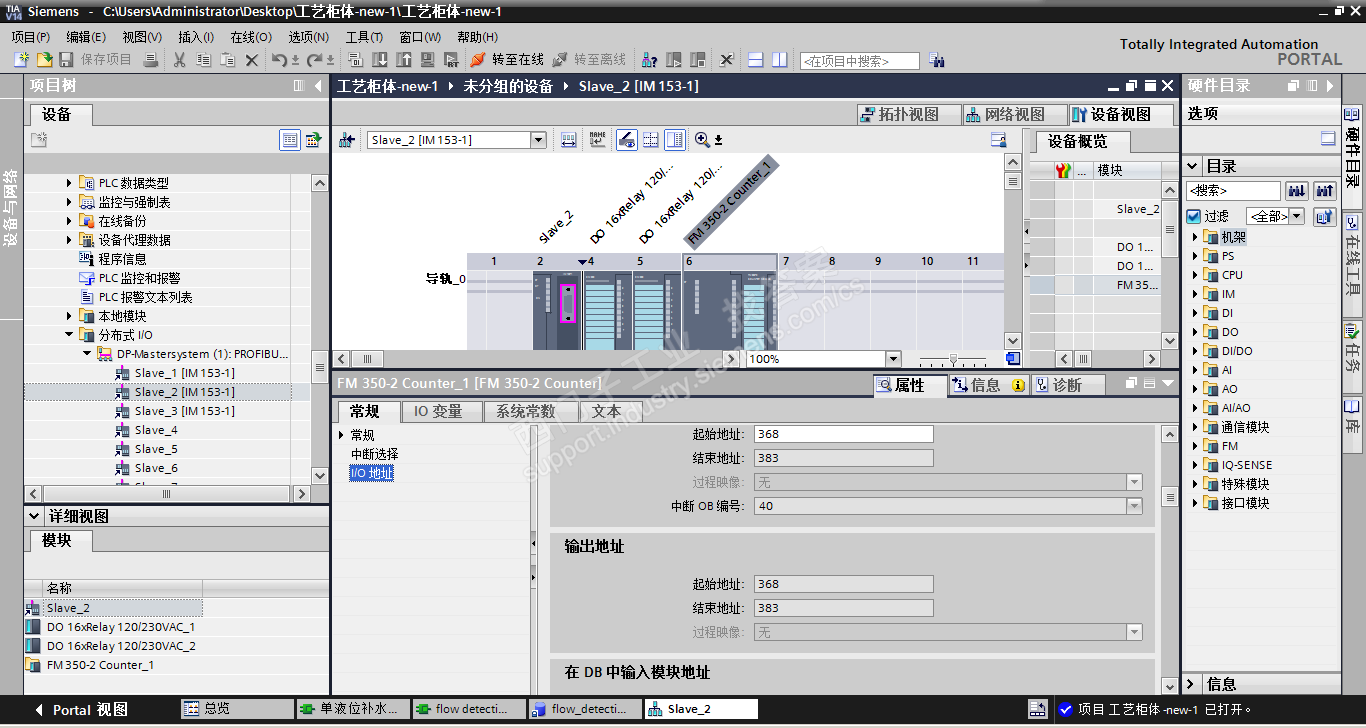Delete the selection with the X icon
Image resolution: width=1366 pixels, height=728 pixels.
(252, 60)
